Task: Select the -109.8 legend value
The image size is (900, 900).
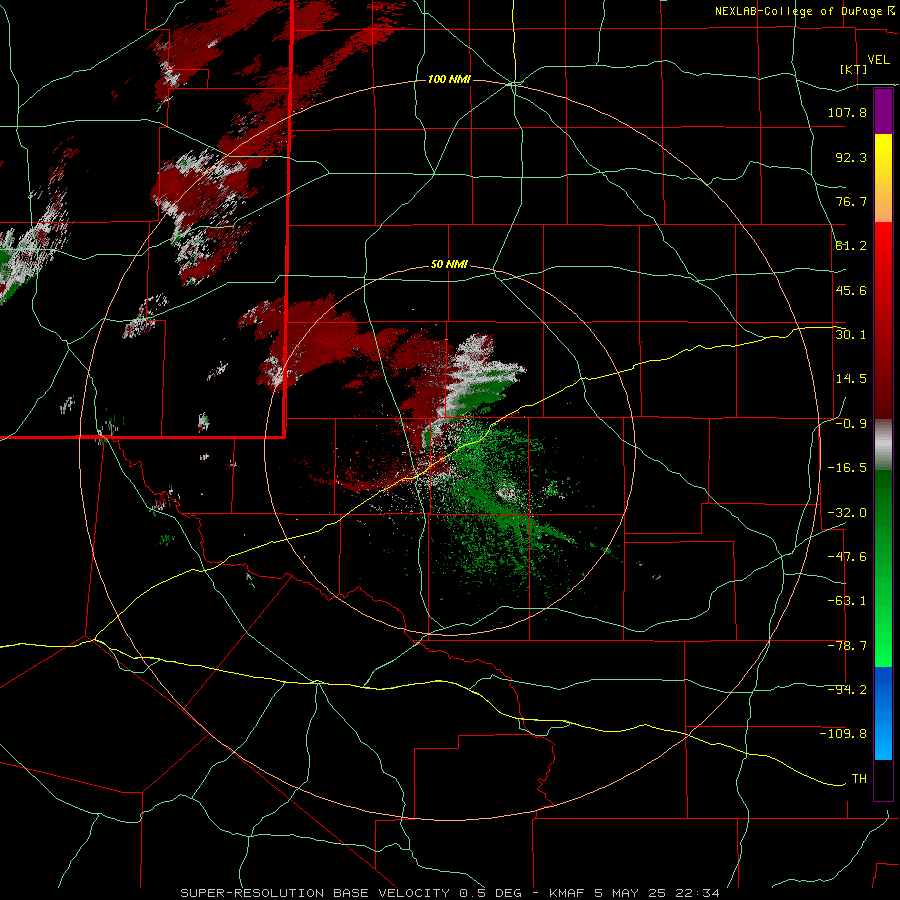Action: click(x=843, y=734)
